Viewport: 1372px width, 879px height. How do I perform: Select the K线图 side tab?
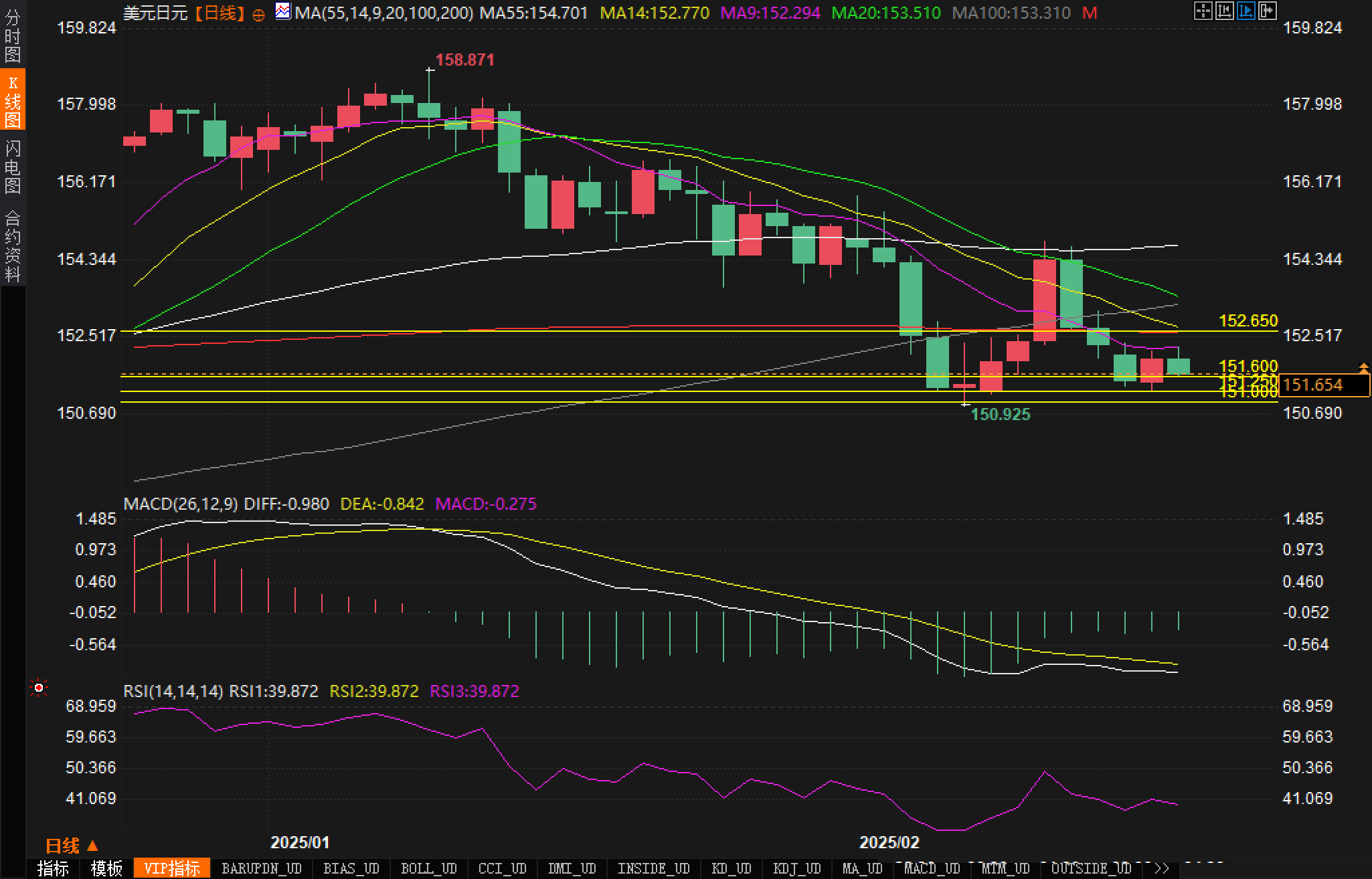[13, 100]
